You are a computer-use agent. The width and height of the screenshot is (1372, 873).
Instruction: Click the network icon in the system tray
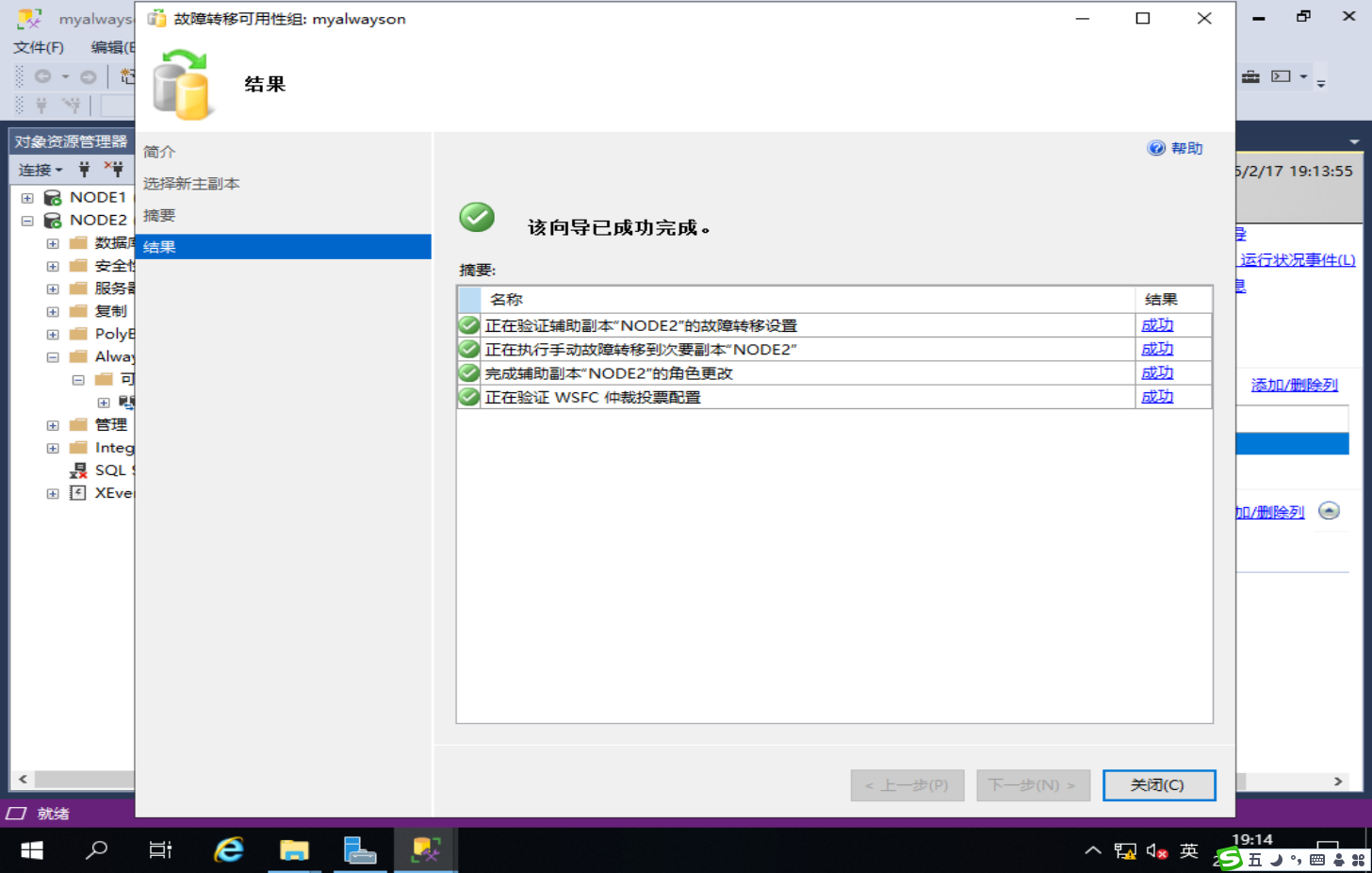pos(1125,851)
